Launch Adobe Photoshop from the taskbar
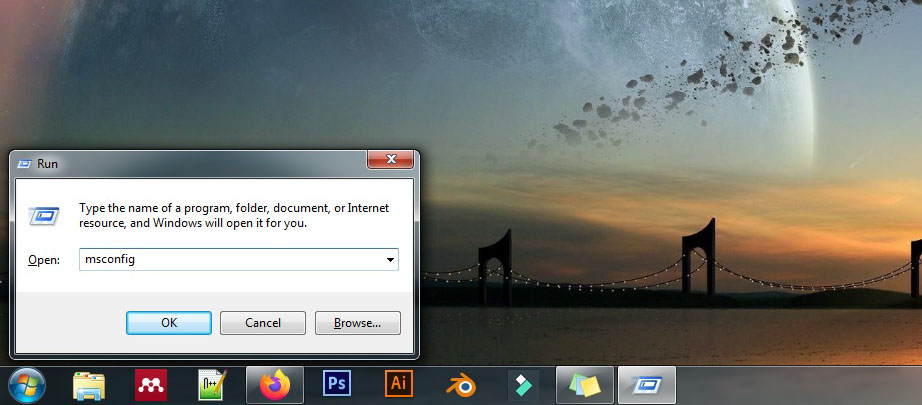Image resolution: width=922 pixels, height=405 pixels. click(337, 384)
